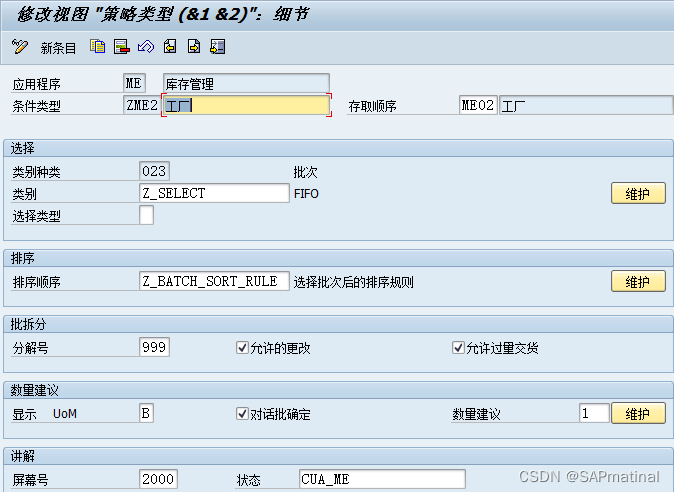Click the 选择 section header
This screenshot has height=492, width=674.
(x=23, y=148)
